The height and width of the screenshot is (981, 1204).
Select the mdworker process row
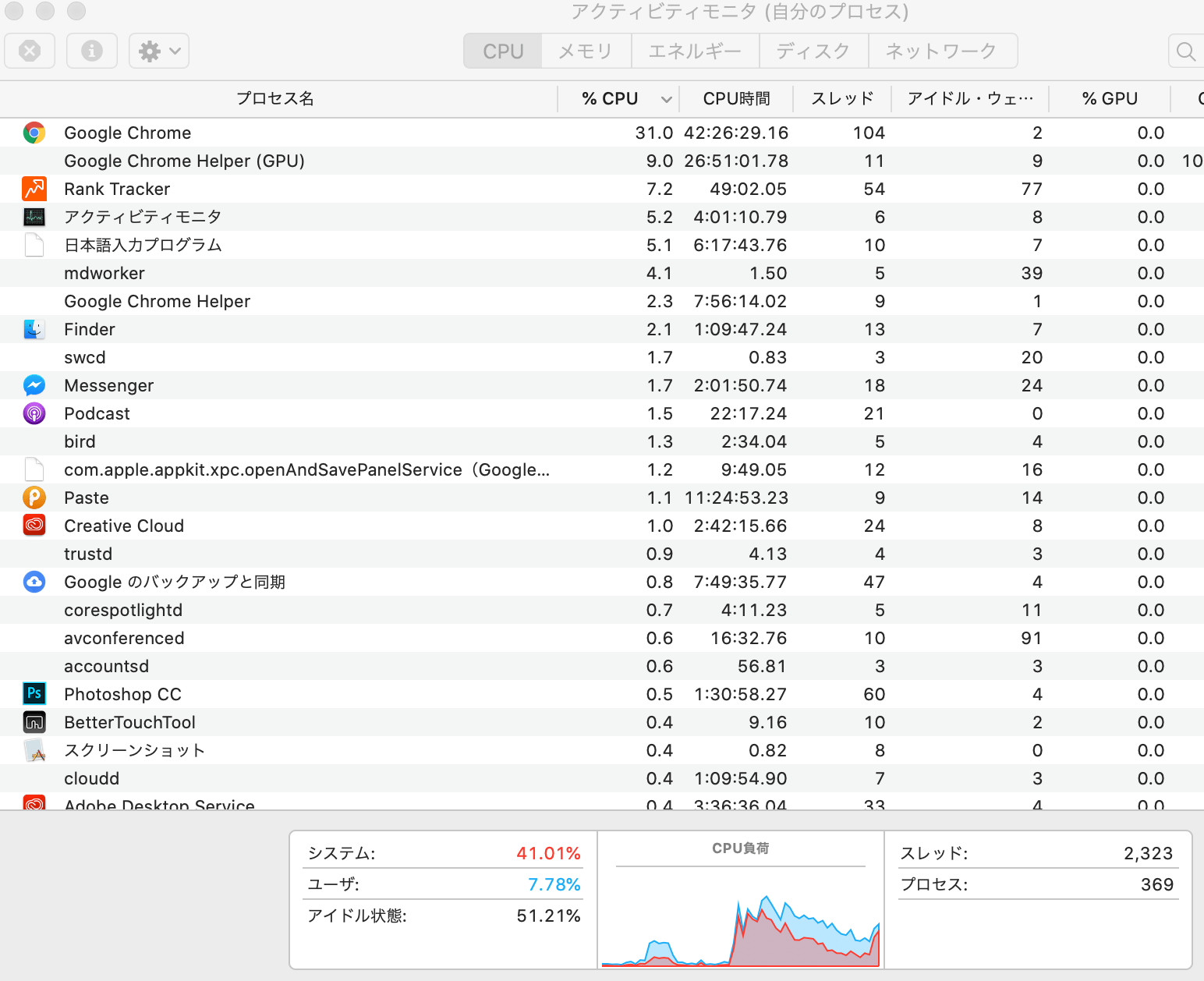coord(602,273)
